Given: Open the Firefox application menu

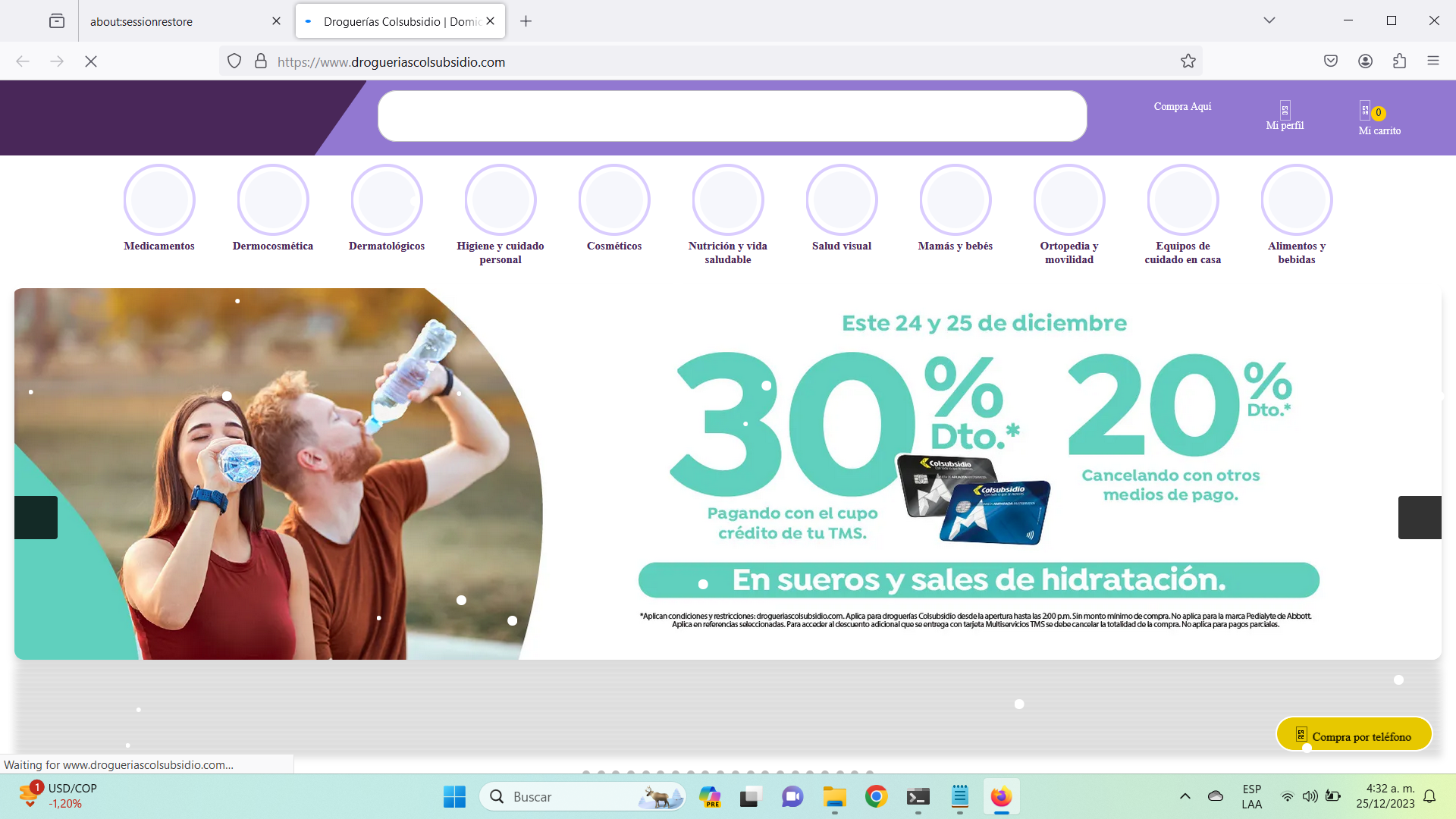Looking at the screenshot, I should click(1432, 61).
